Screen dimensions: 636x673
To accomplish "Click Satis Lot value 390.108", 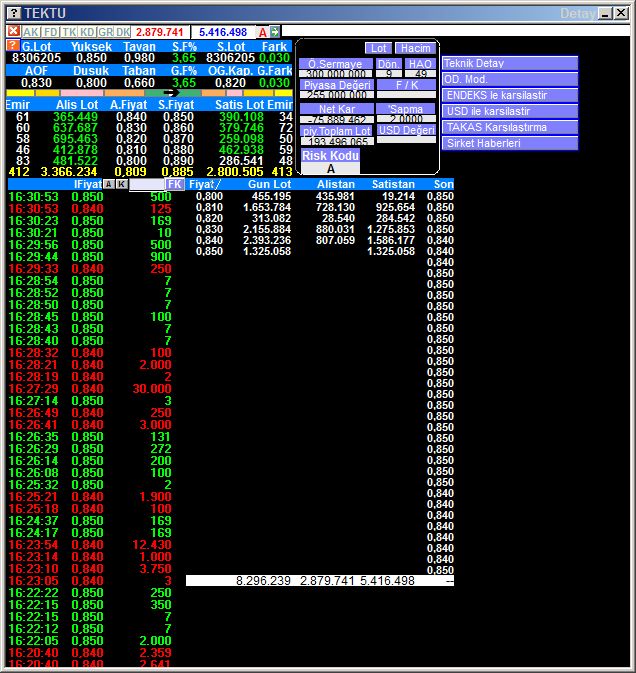I will coord(241,117).
